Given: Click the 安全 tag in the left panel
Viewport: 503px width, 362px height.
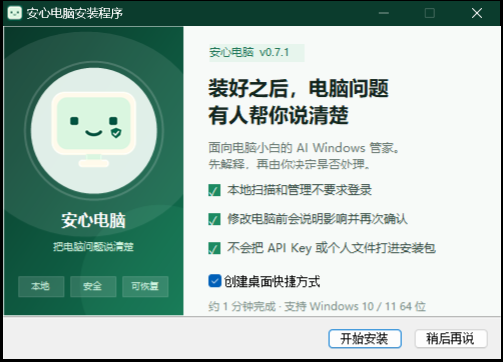Looking at the screenshot, I should point(93,286).
